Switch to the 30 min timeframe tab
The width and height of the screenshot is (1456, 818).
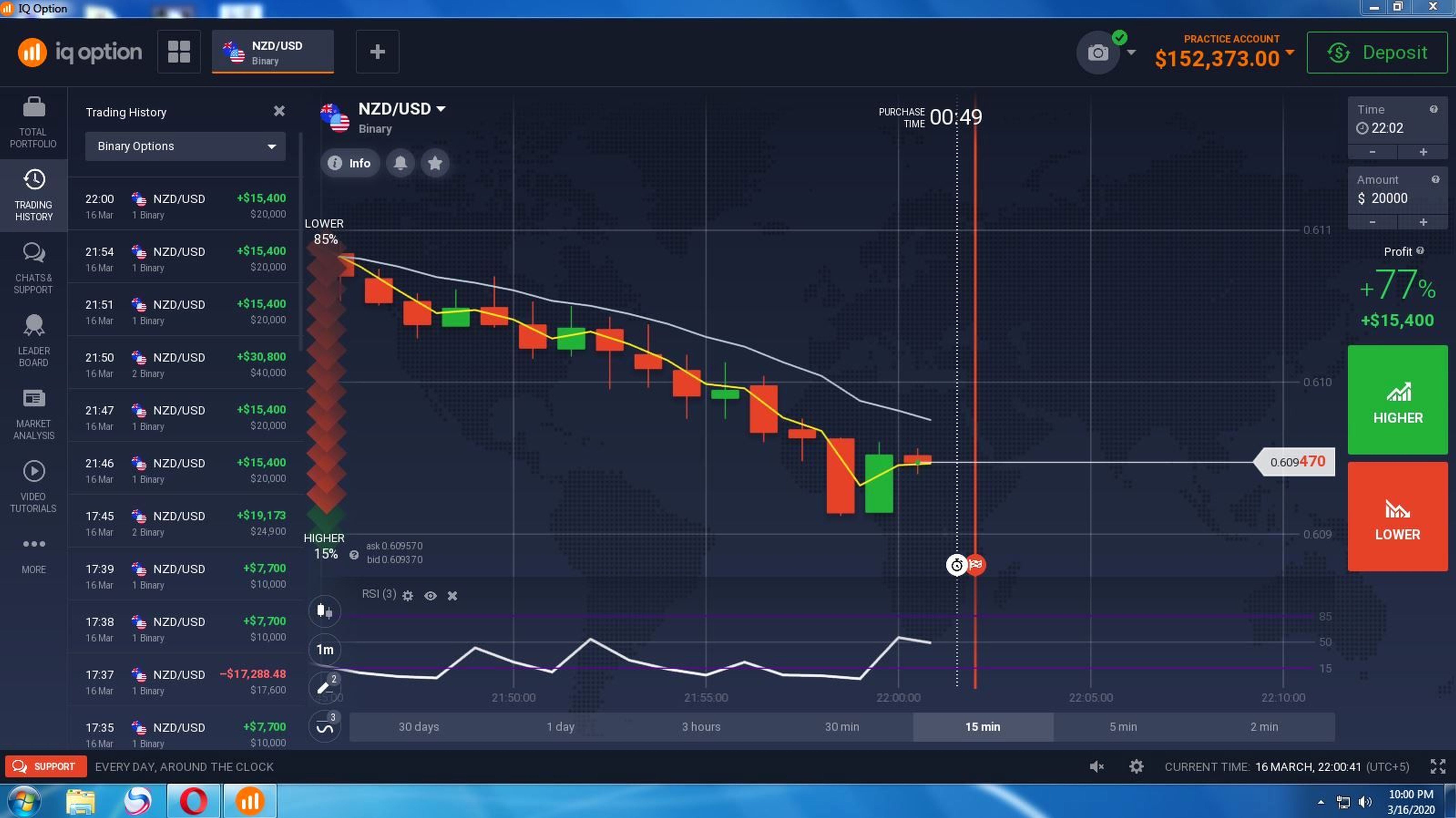click(x=841, y=727)
